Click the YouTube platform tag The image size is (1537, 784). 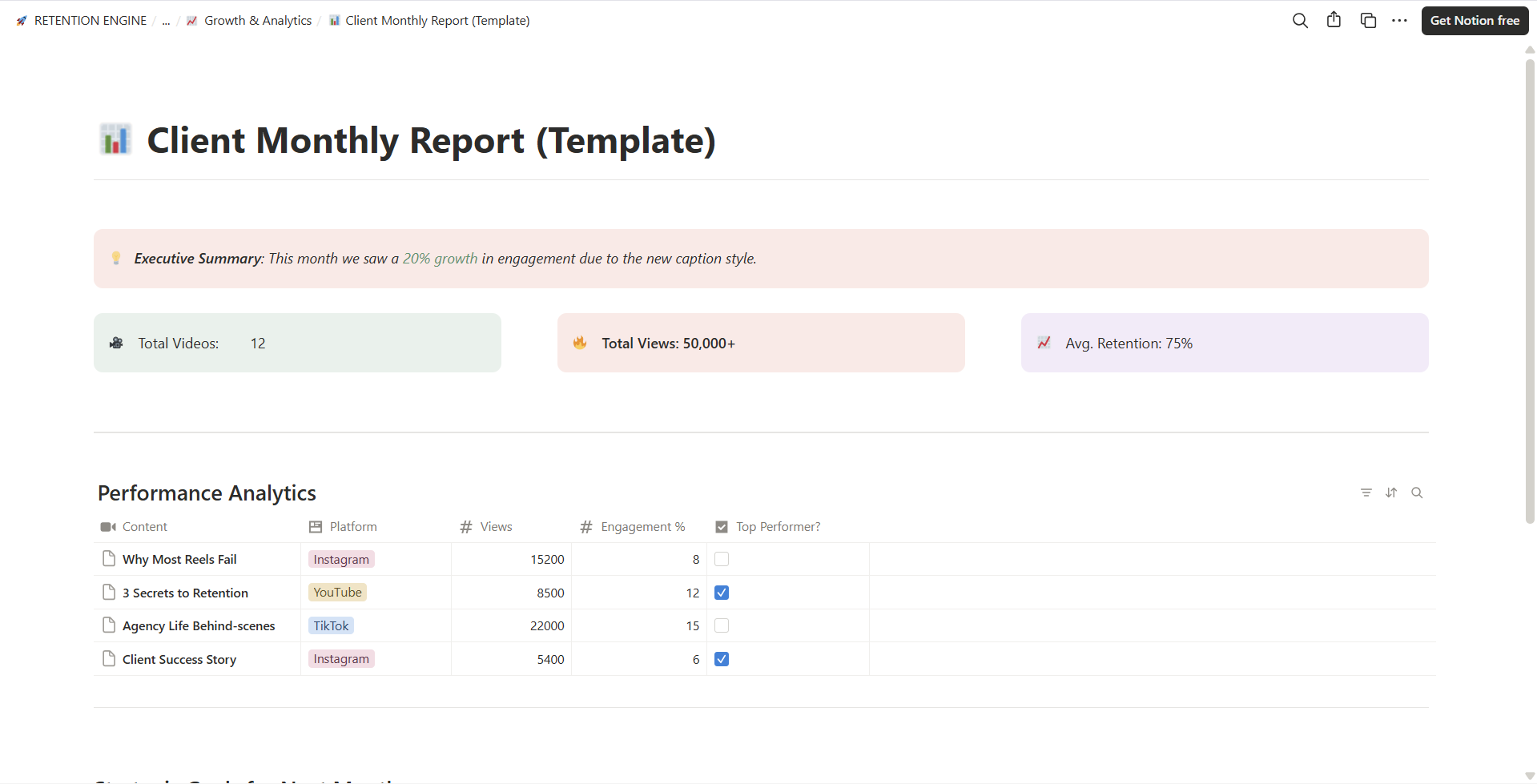pos(337,593)
